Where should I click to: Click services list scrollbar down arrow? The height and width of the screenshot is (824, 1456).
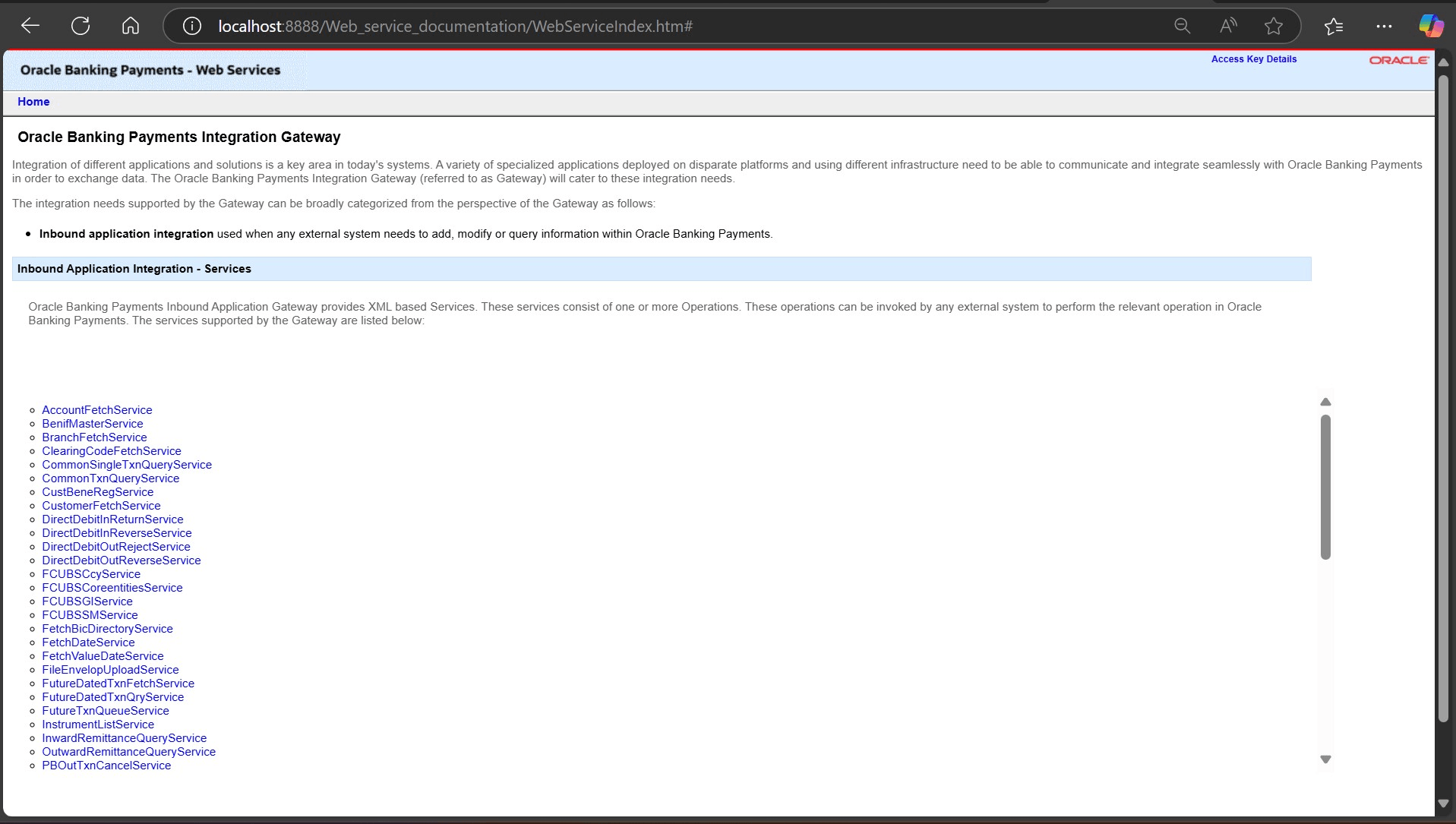(1325, 759)
